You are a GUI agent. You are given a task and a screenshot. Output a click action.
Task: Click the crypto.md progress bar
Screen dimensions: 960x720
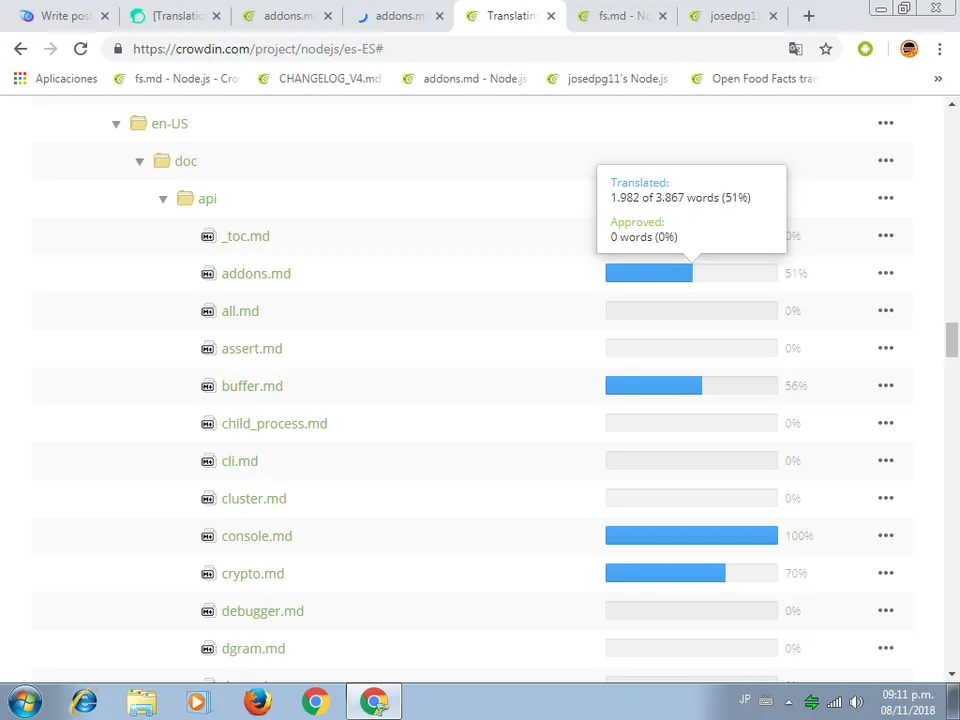[691, 573]
